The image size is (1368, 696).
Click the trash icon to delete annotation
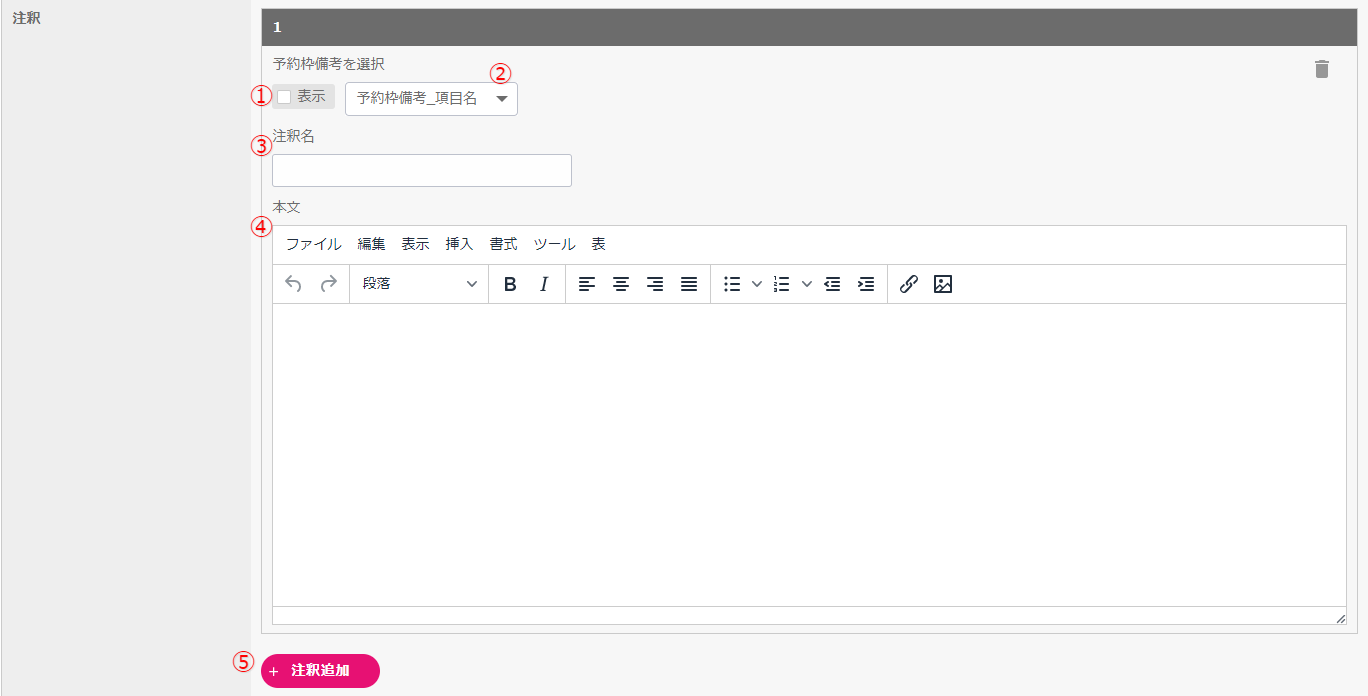1322,69
